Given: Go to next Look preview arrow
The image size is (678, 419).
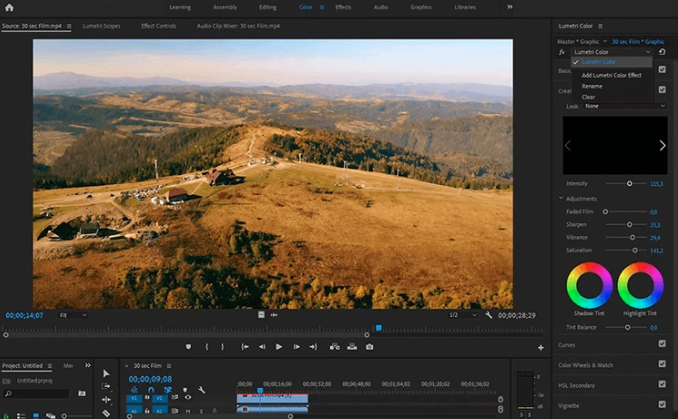Looking at the screenshot, I should click(661, 145).
